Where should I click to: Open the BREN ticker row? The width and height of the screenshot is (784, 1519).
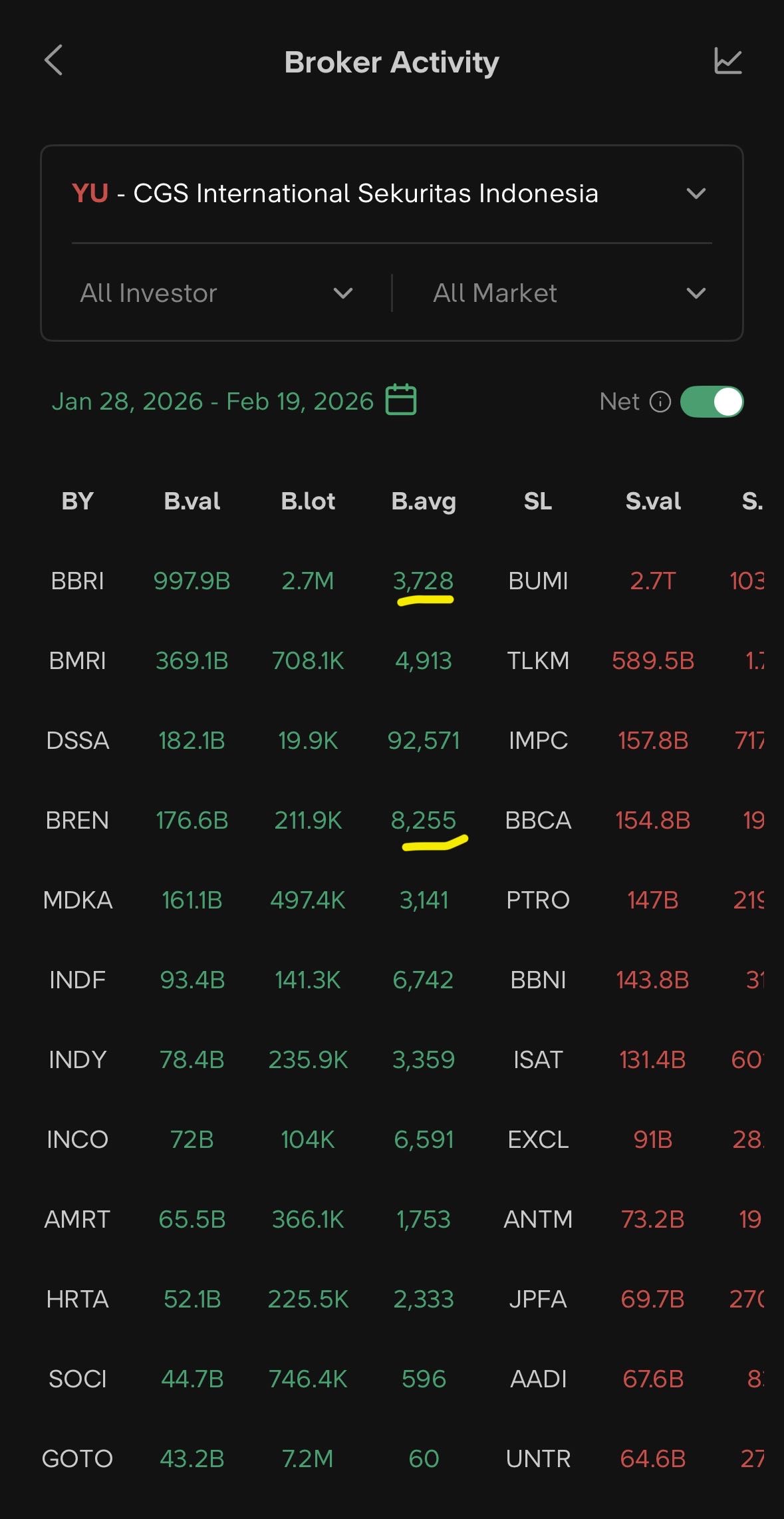[x=77, y=820]
